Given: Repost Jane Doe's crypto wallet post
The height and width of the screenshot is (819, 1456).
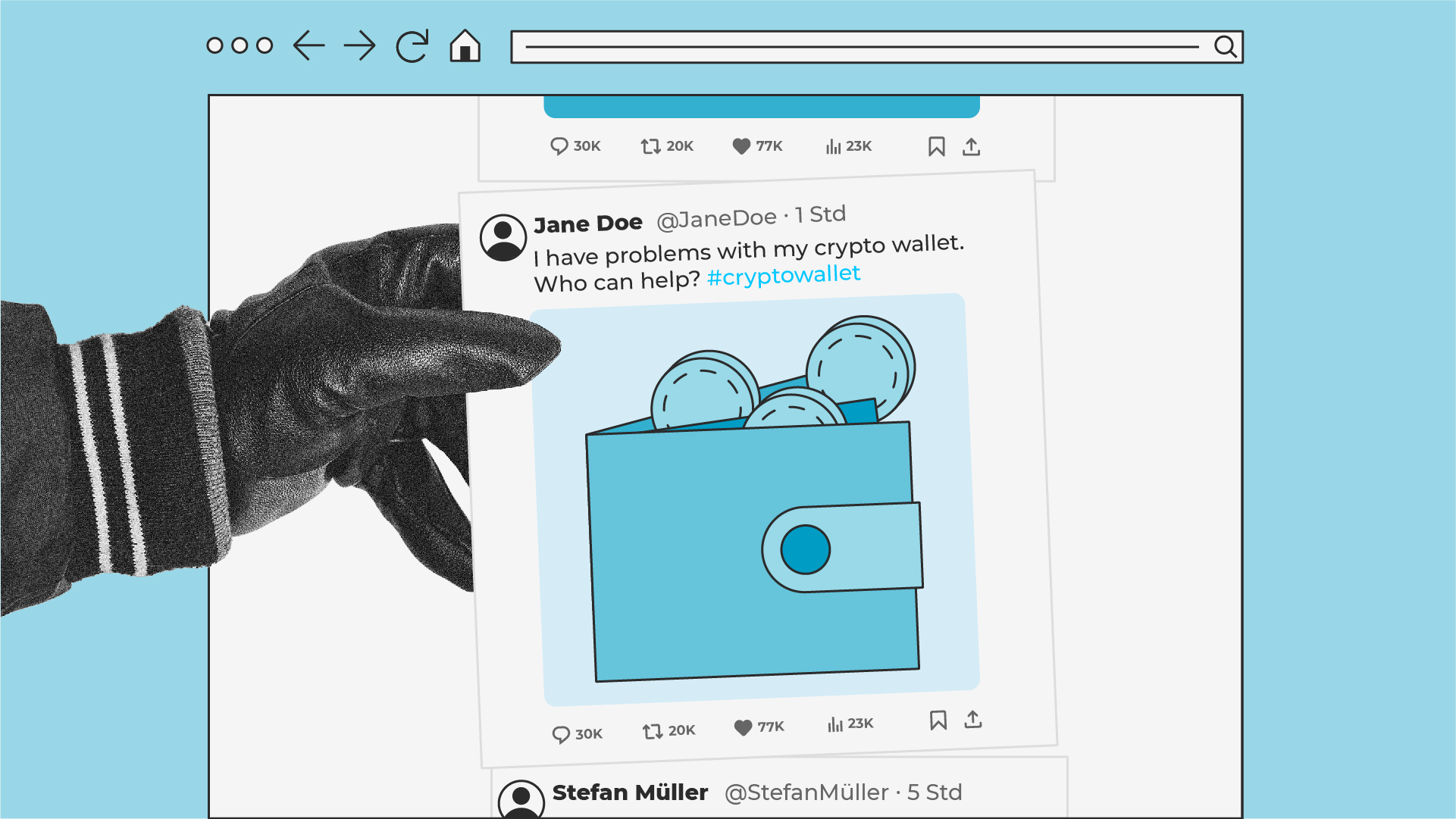Looking at the screenshot, I should tap(652, 731).
